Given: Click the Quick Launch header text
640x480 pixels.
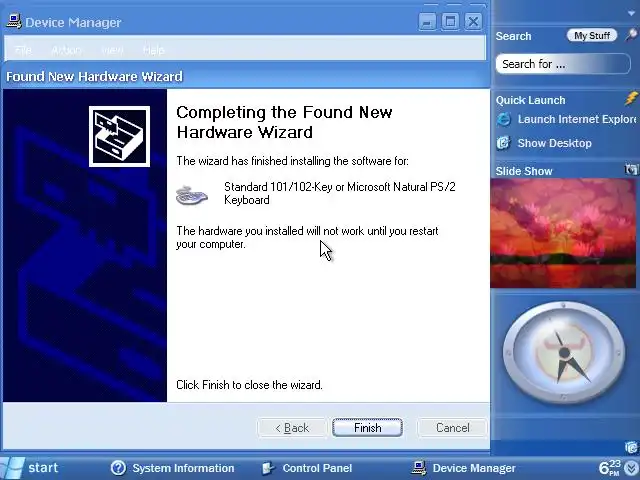Looking at the screenshot, I should pos(531,100).
